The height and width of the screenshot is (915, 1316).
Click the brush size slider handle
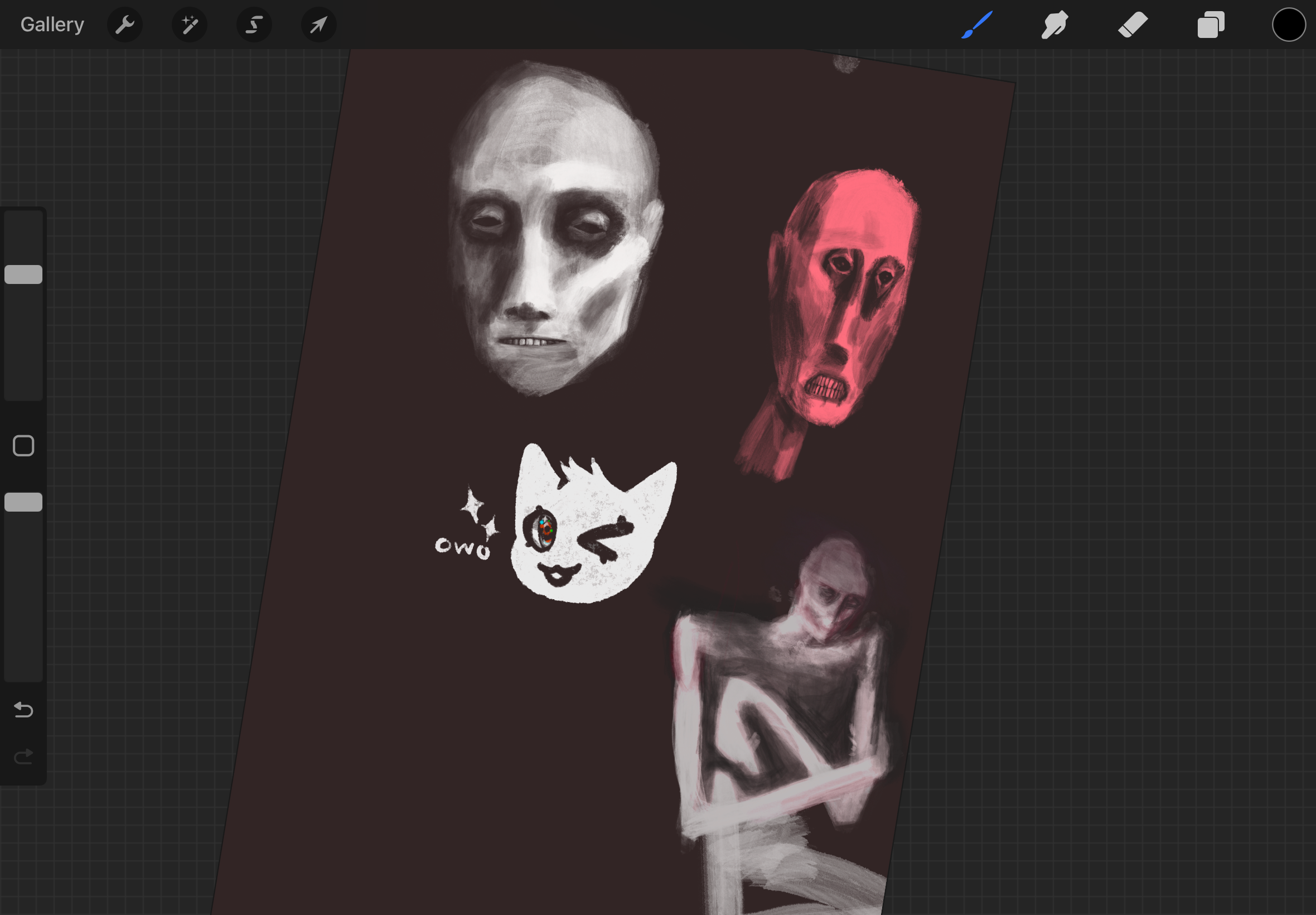[x=23, y=274]
